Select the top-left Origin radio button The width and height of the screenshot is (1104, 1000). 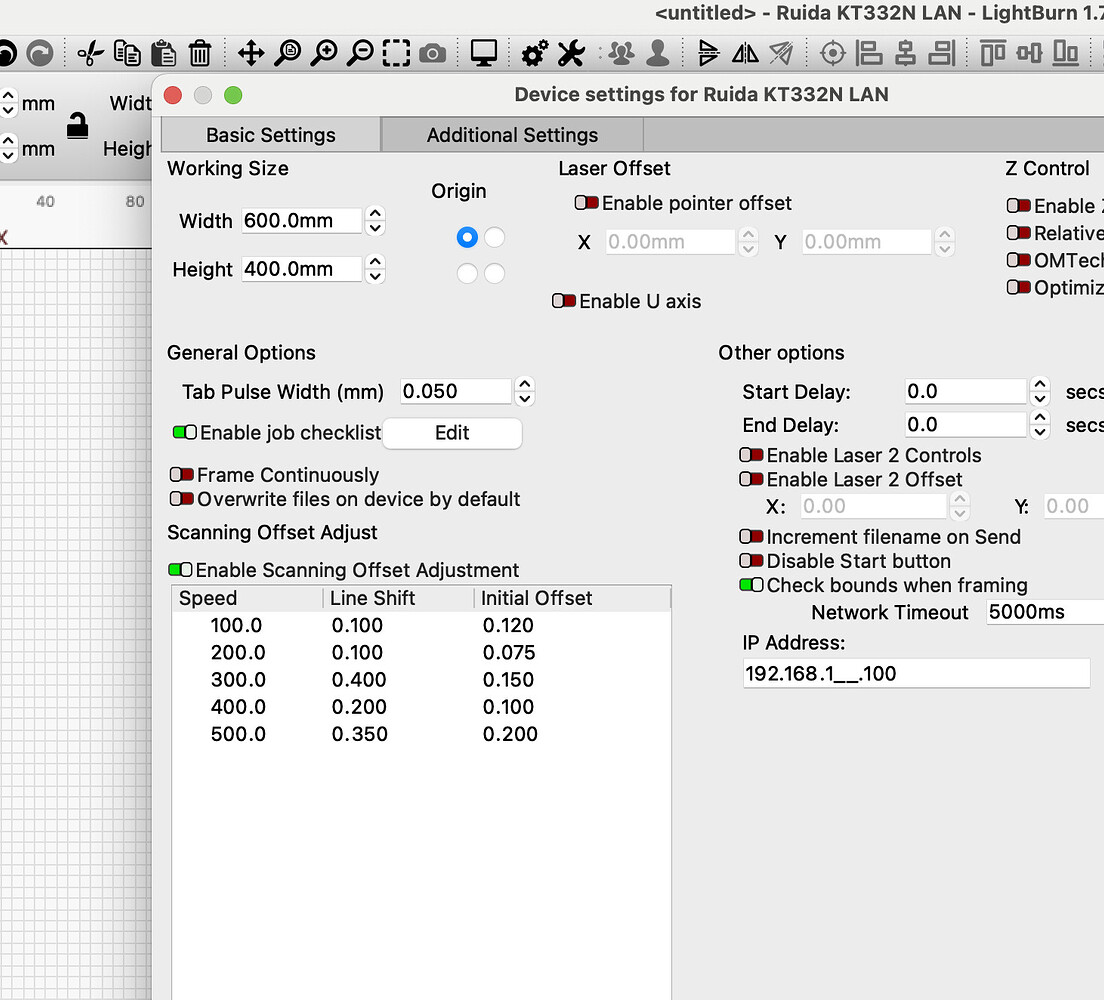466,237
